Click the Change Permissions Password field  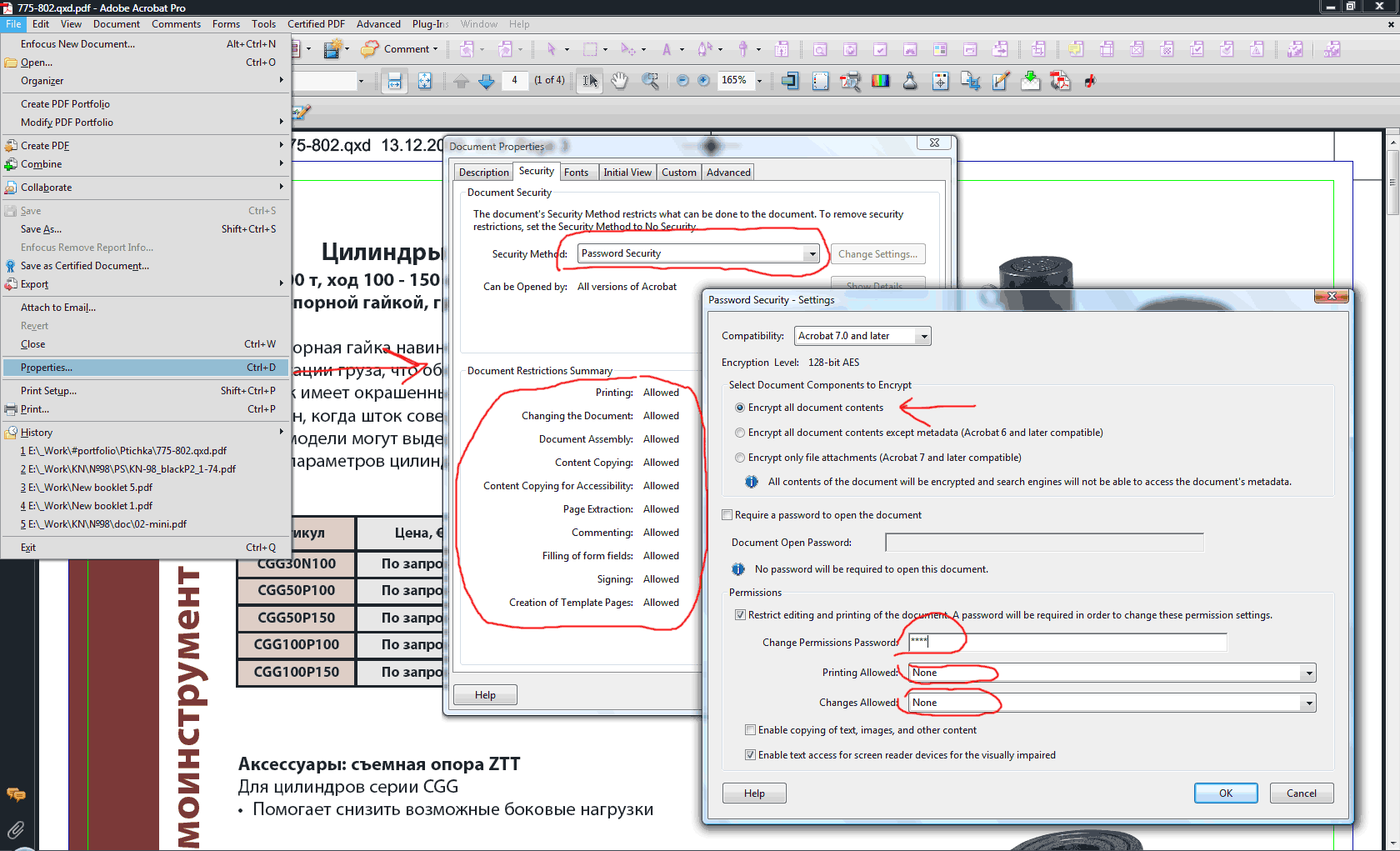tap(1067, 642)
